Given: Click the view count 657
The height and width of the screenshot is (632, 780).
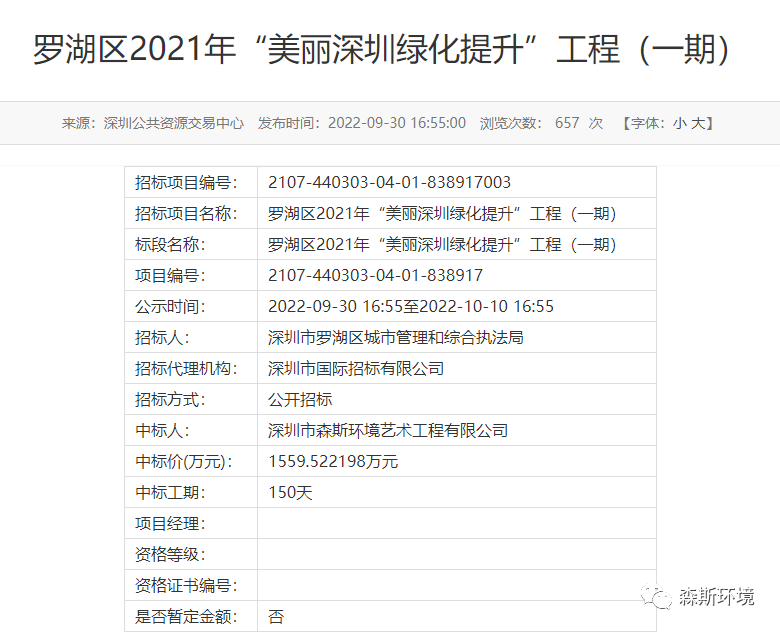Looking at the screenshot, I should pyautogui.click(x=567, y=123).
